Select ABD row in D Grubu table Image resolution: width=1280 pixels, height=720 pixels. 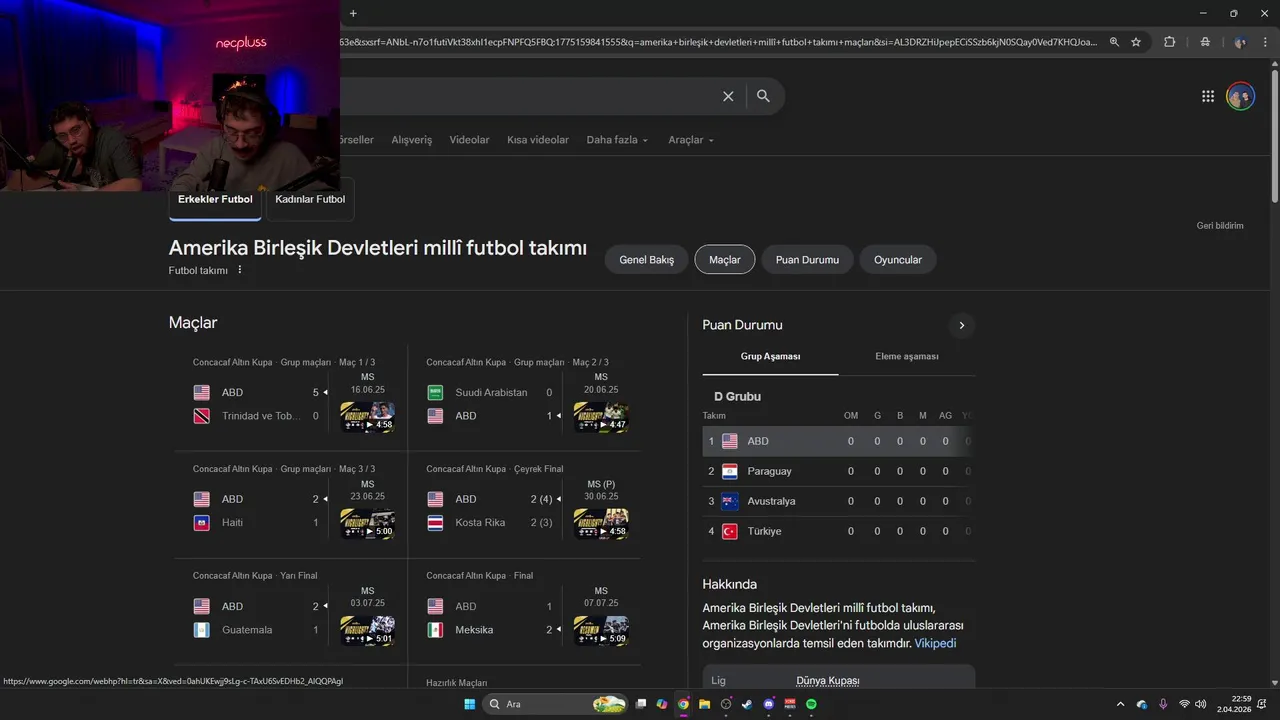[839, 441]
